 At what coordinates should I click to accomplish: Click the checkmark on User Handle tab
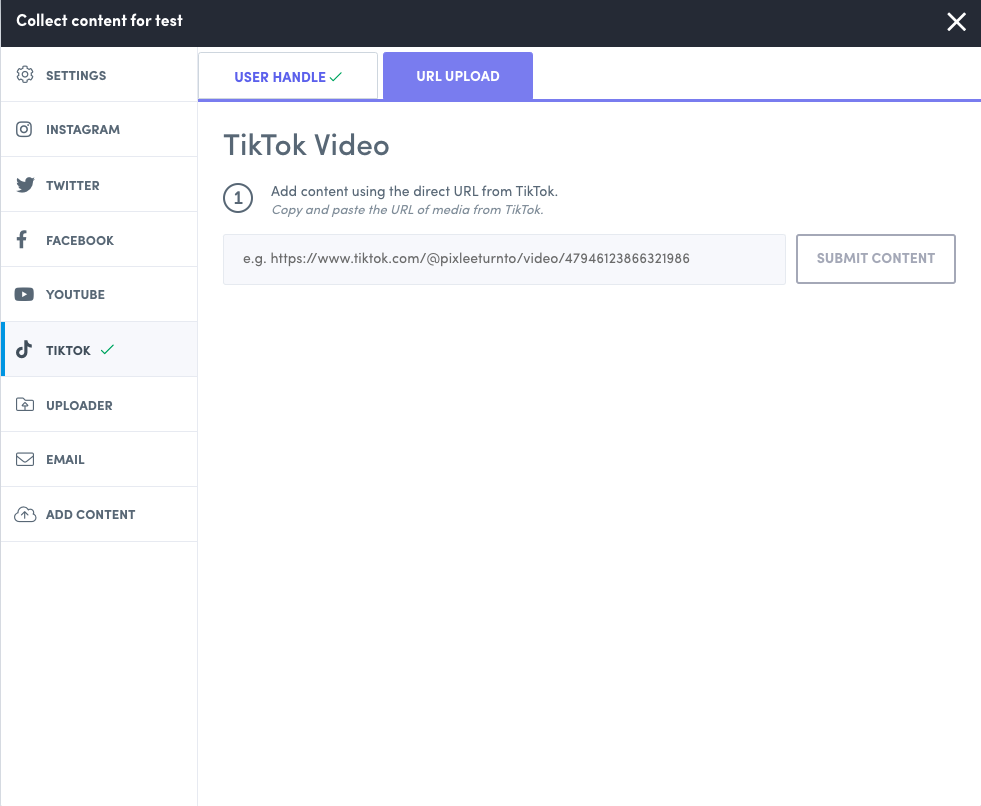click(x=336, y=77)
